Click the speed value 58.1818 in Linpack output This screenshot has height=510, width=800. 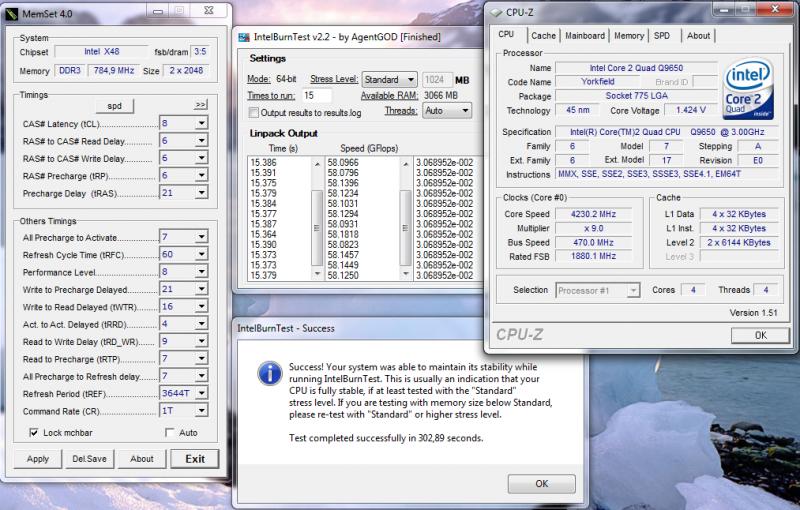[x=343, y=234]
